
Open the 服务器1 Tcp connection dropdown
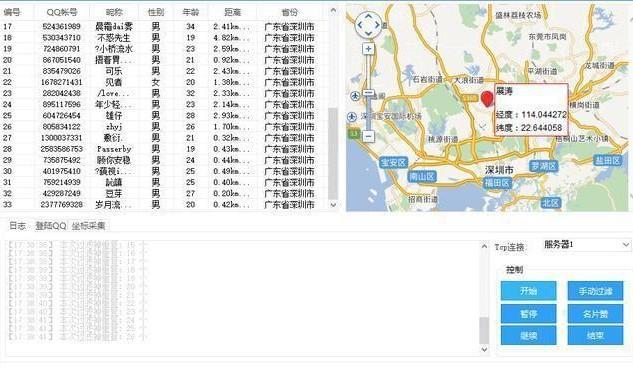click(586, 245)
